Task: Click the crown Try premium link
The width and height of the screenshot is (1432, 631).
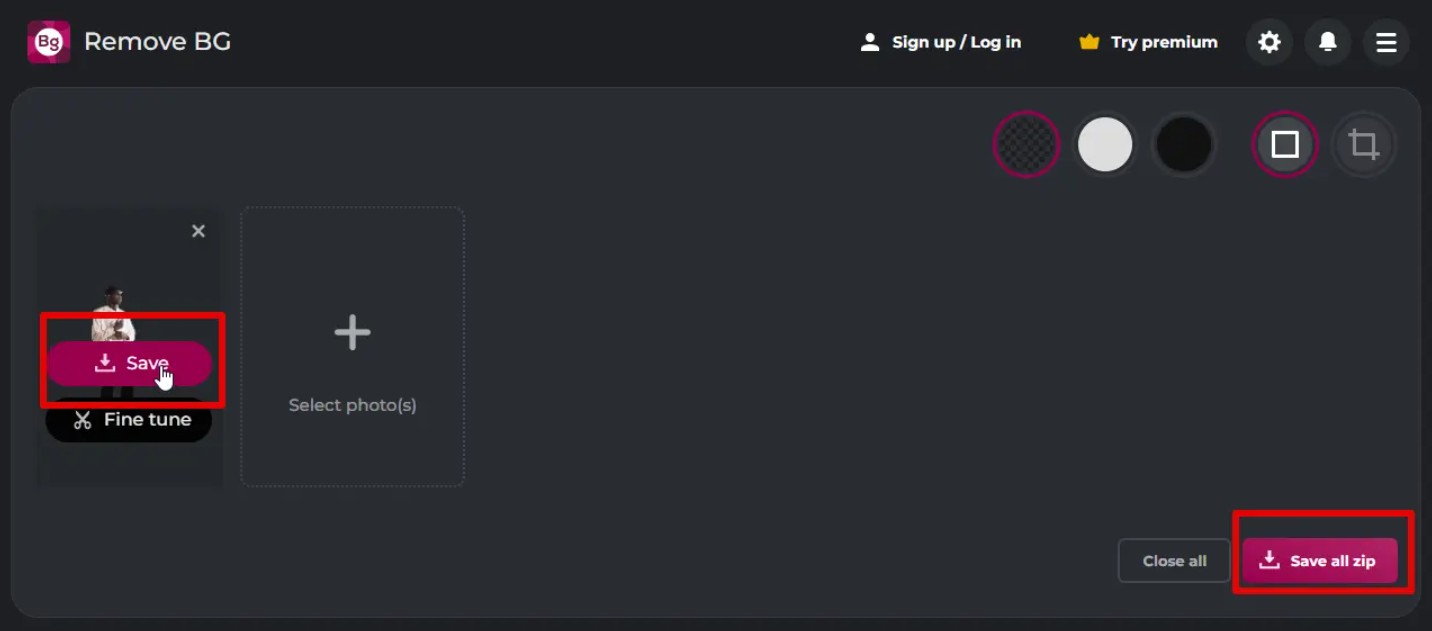Action: [x=1148, y=42]
